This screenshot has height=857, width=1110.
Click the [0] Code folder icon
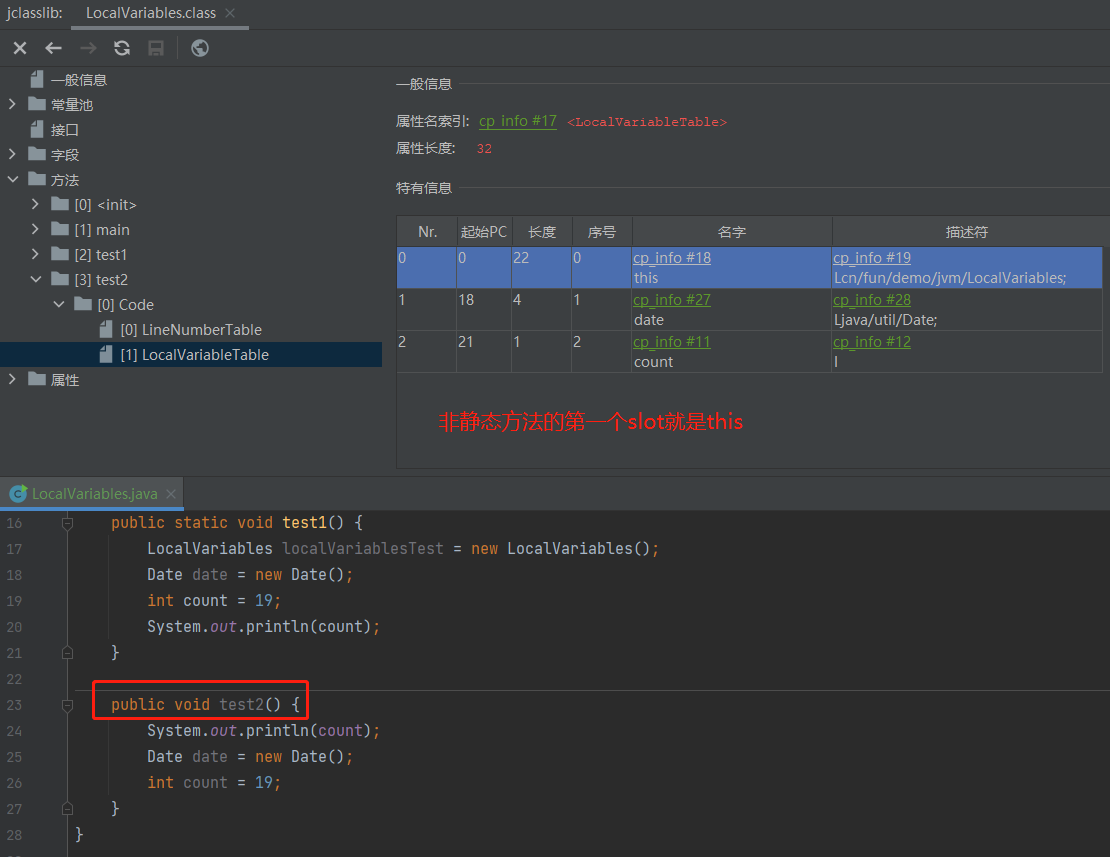tap(83, 304)
